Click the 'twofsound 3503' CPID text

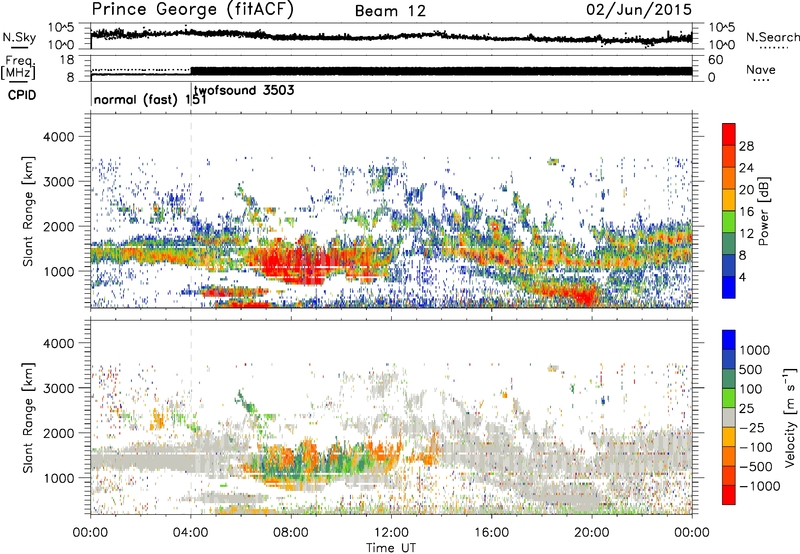pos(244,90)
